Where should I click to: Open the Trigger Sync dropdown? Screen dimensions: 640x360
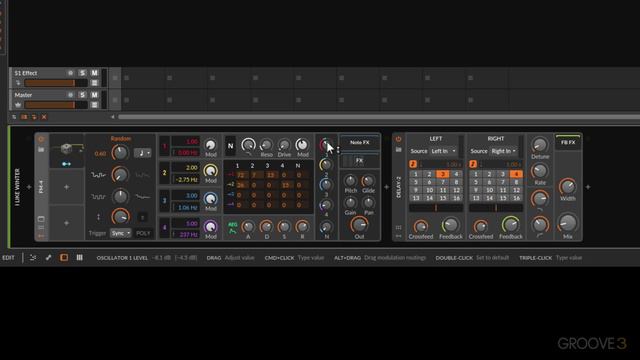(120, 233)
